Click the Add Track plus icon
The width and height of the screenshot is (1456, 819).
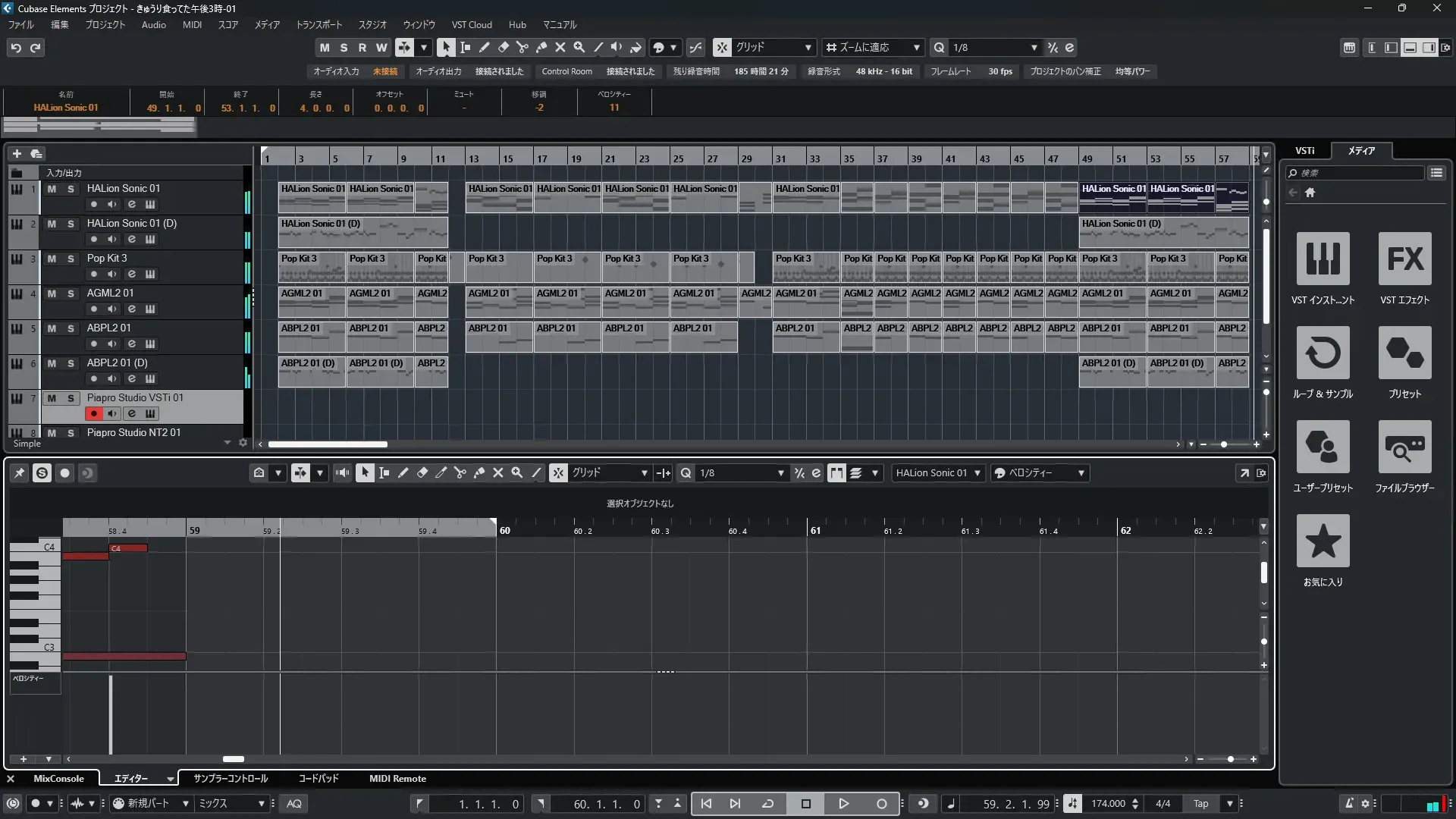17,153
